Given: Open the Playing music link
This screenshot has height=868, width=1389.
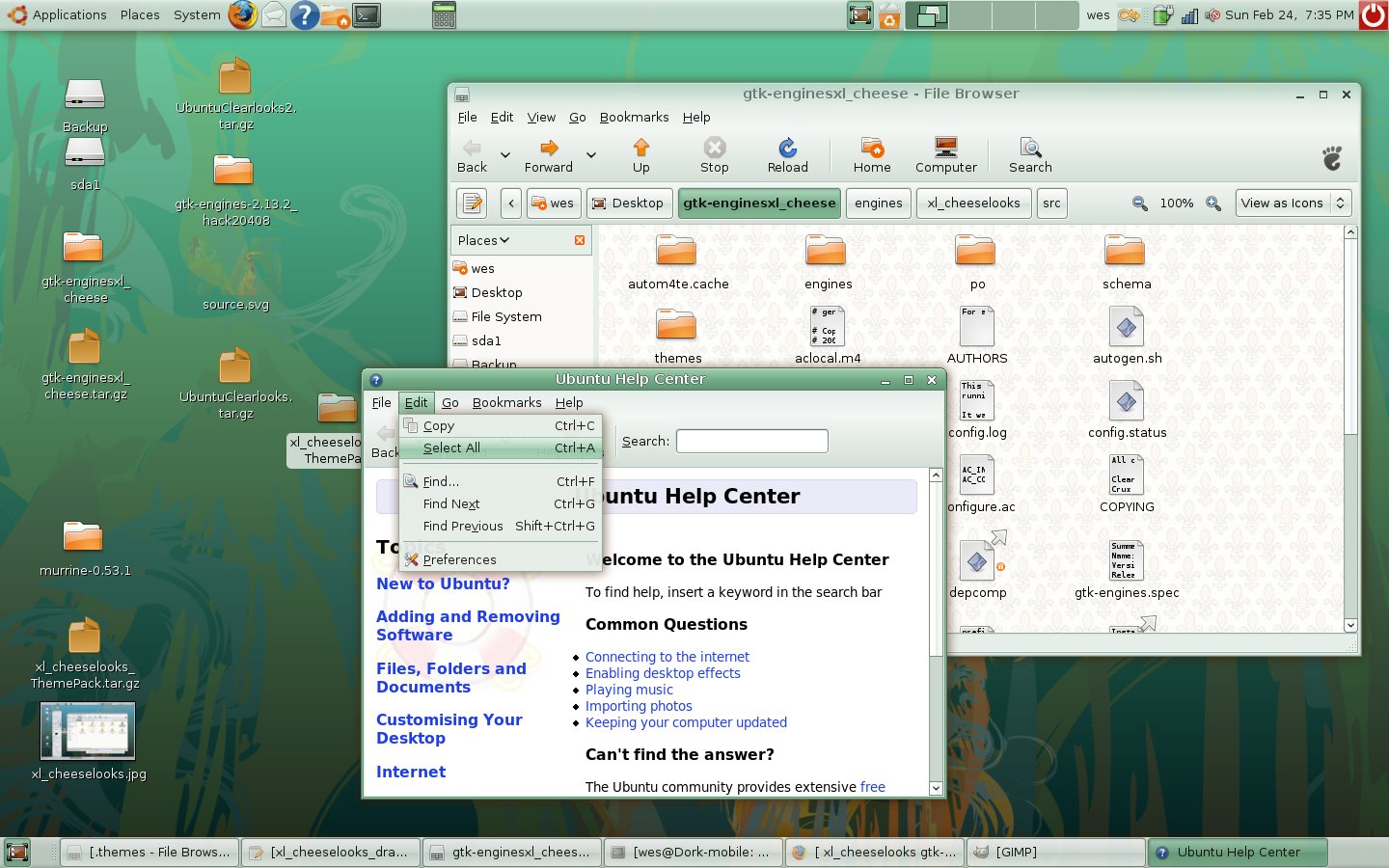Looking at the screenshot, I should (x=629, y=690).
